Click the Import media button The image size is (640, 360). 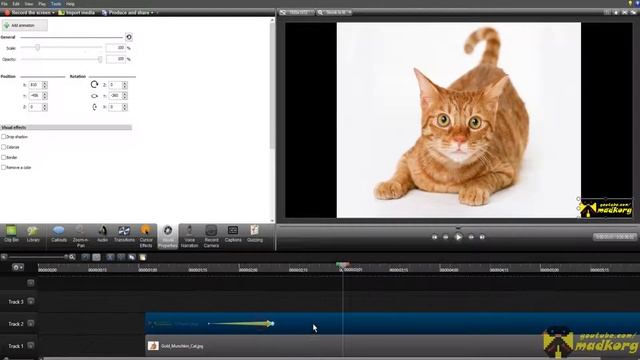click(76, 13)
